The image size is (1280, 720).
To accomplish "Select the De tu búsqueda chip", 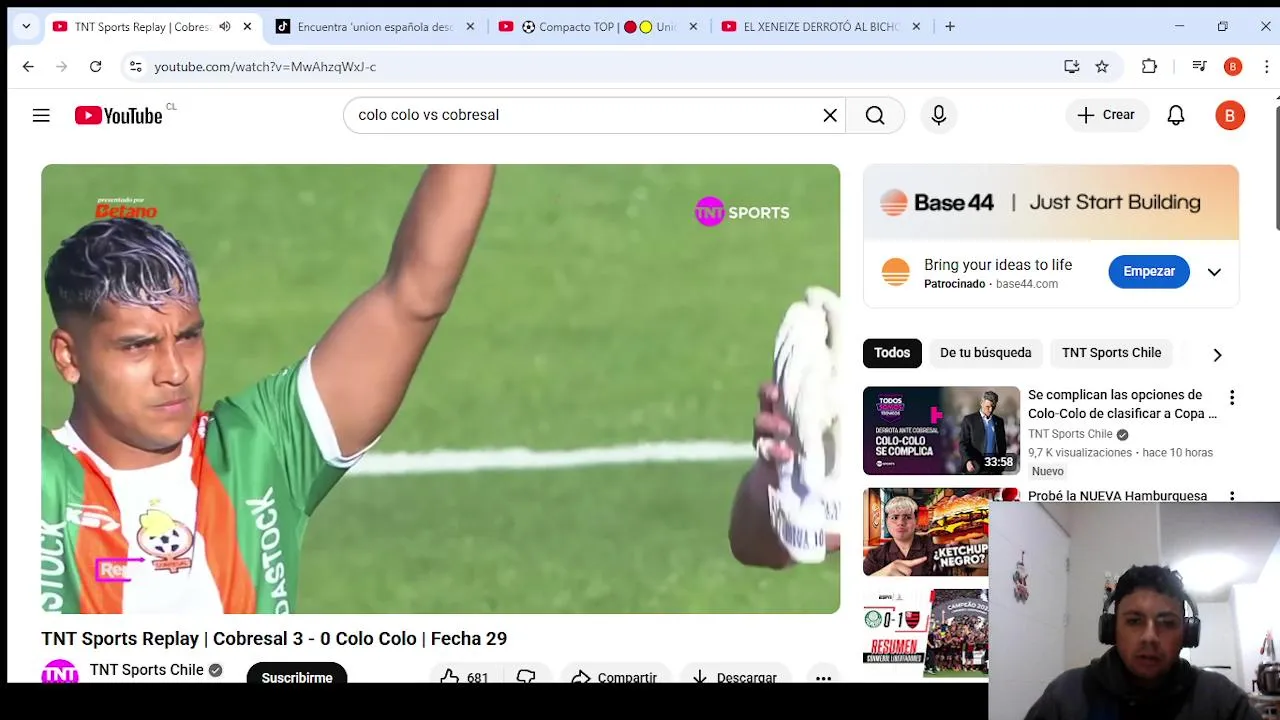I will point(985,353).
